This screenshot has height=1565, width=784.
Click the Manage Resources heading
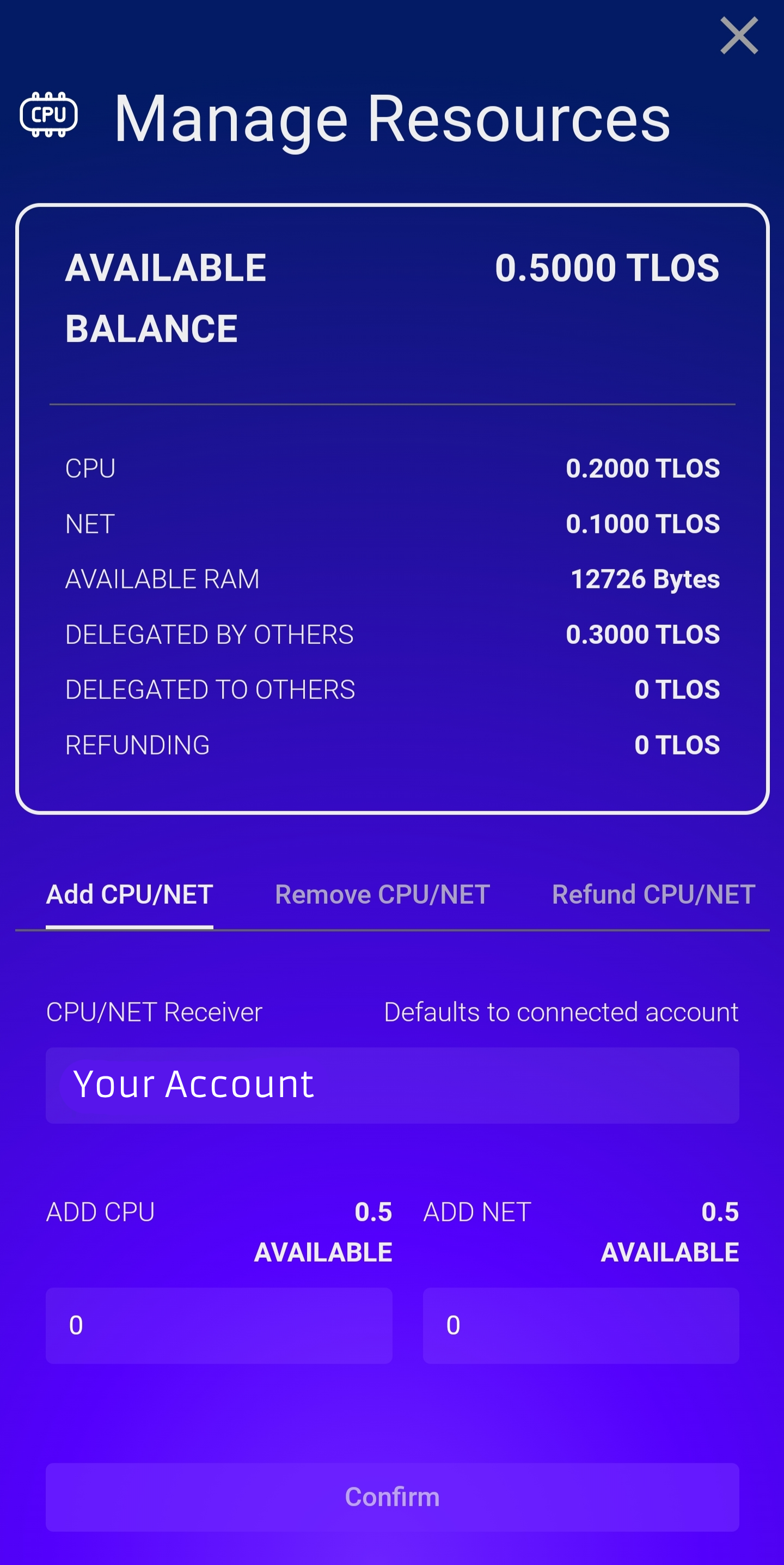coord(391,118)
